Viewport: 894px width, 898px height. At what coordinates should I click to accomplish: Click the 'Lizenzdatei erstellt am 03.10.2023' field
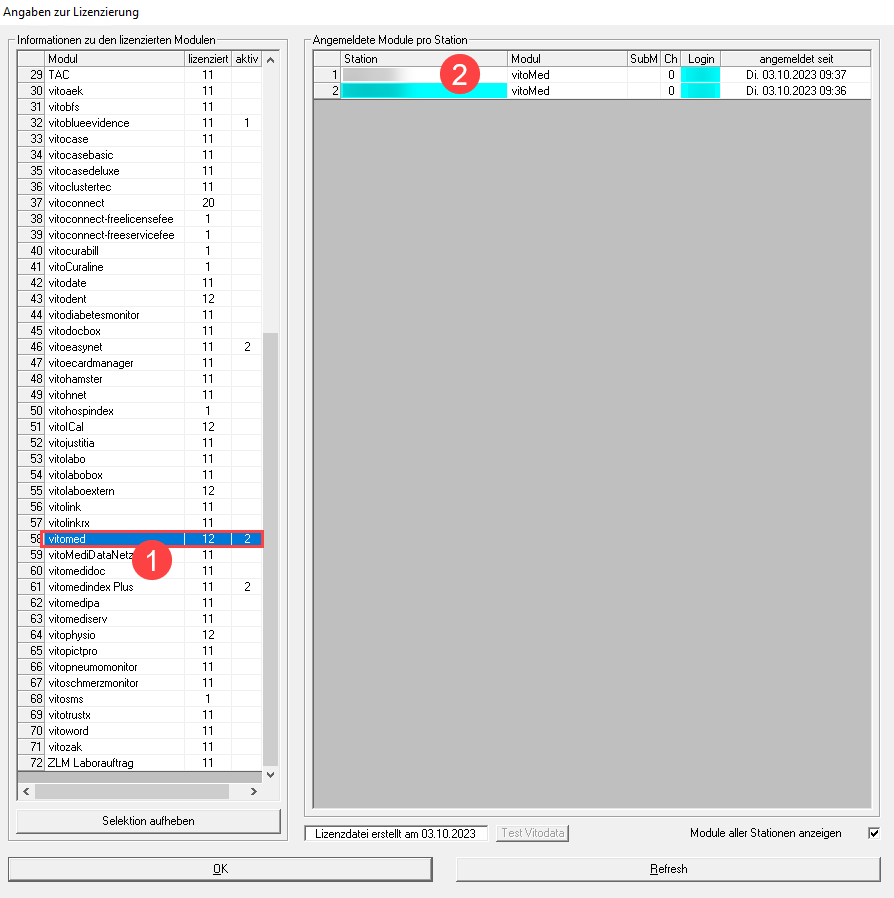coord(396,833)
